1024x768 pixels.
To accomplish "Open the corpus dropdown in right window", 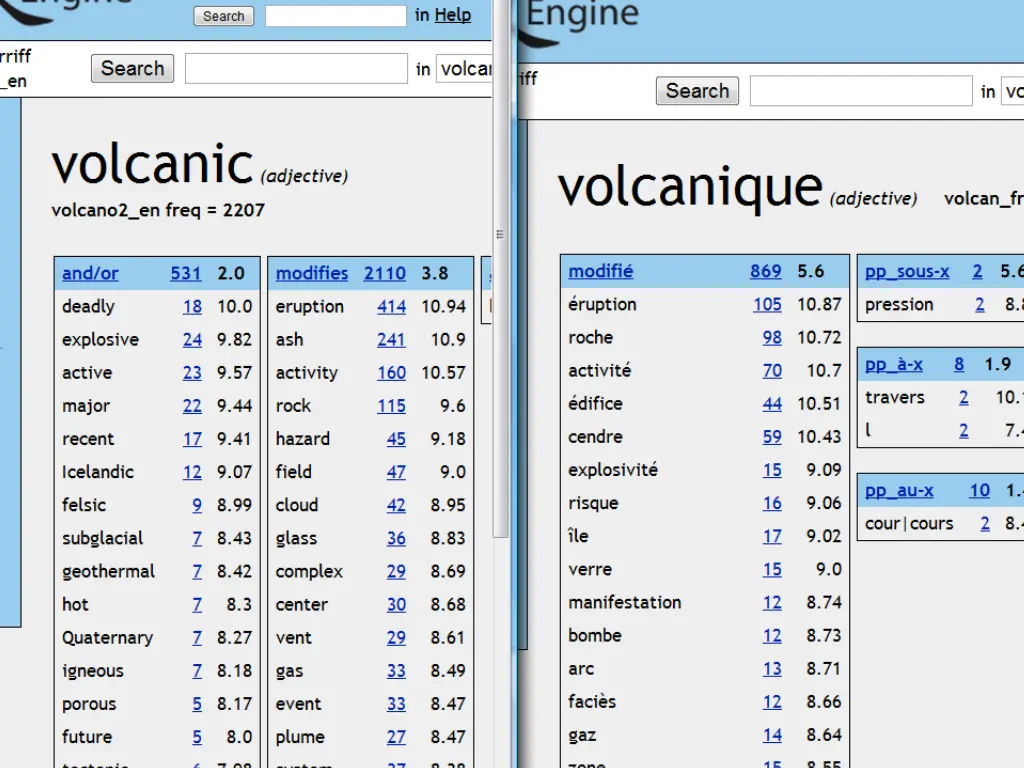I will (1012, 91).
